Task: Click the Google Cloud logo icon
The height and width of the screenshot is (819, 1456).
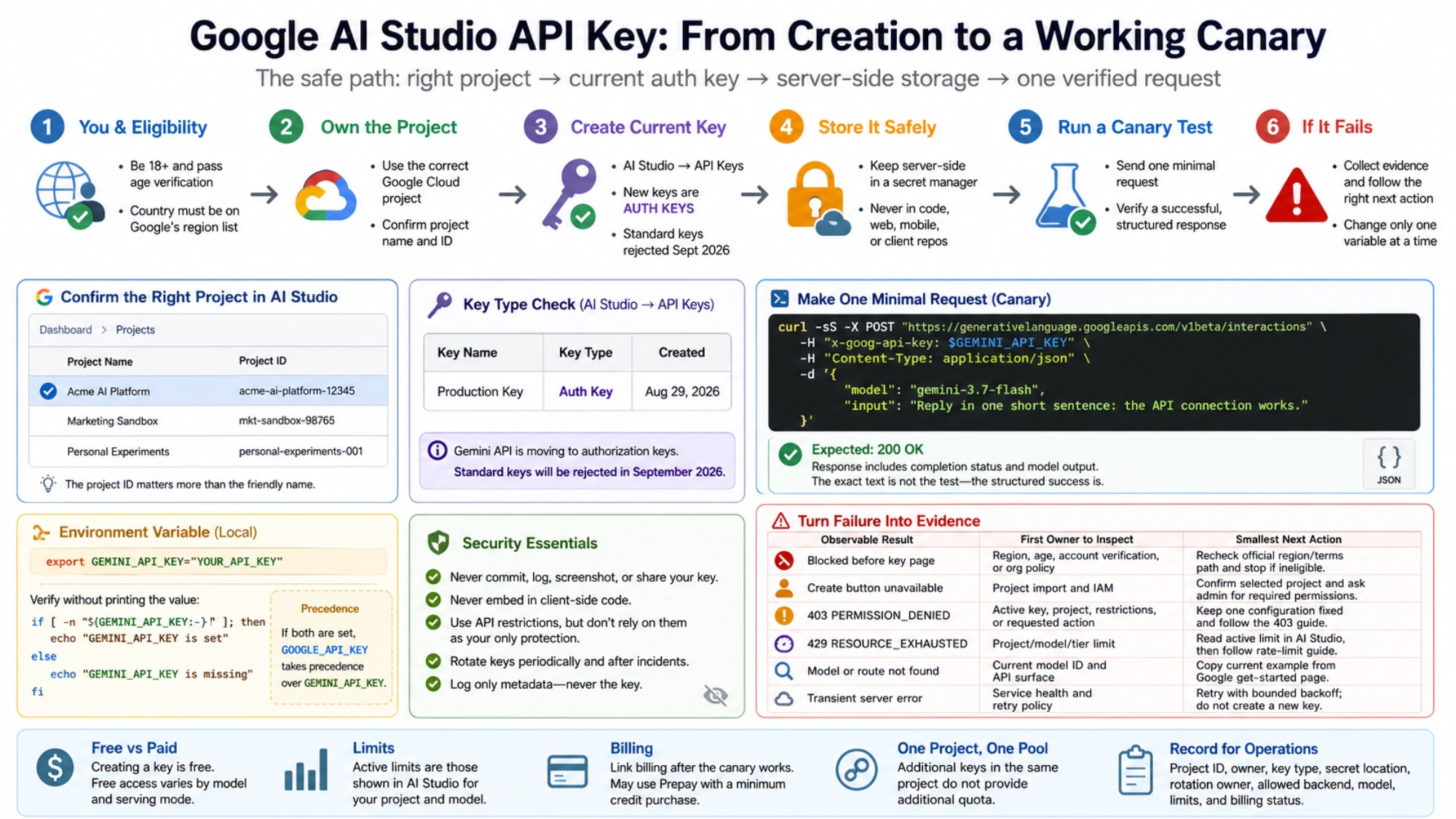Action: tap(325, 195)
